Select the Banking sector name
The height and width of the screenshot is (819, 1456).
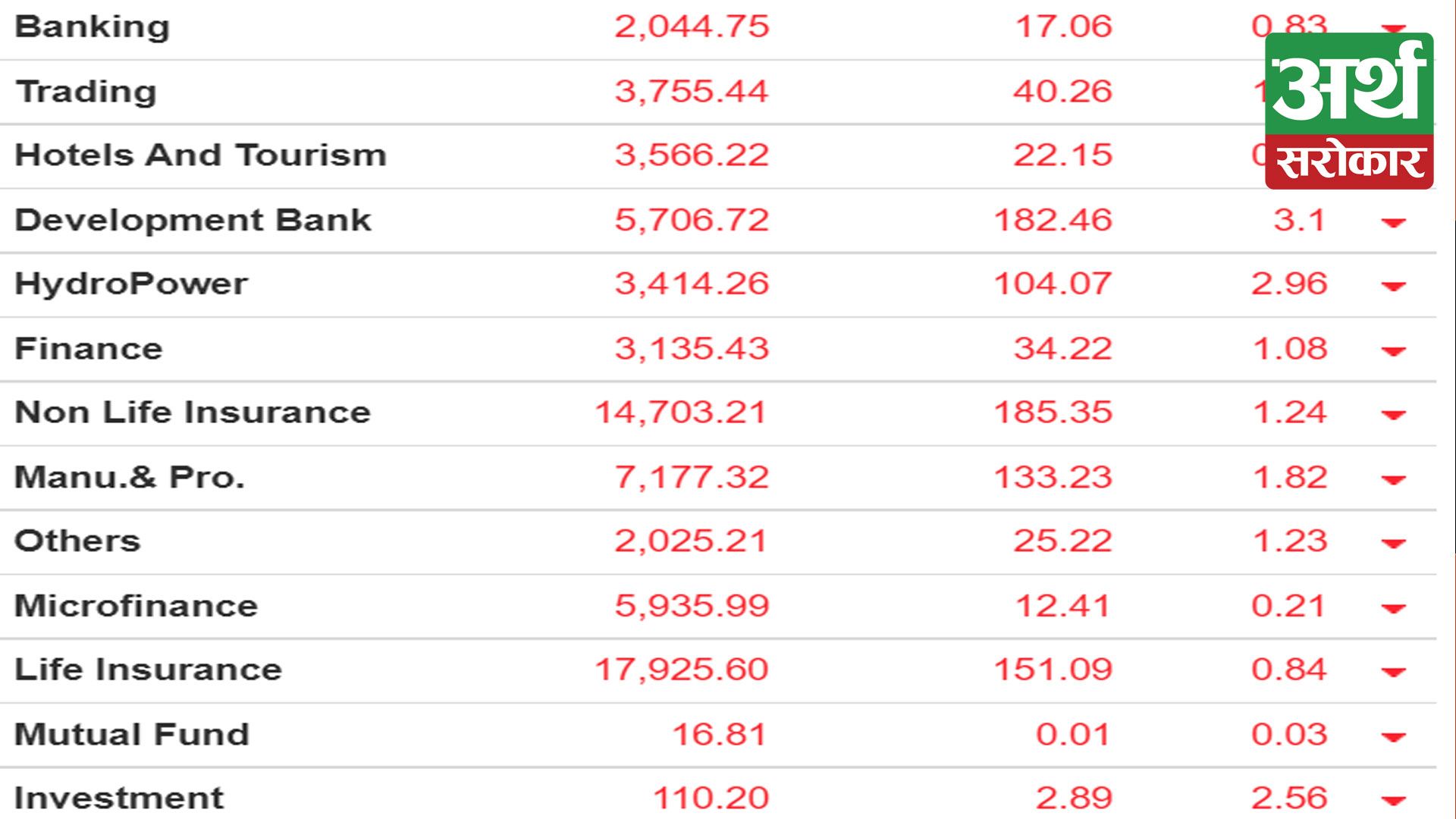tap(93, 27)
